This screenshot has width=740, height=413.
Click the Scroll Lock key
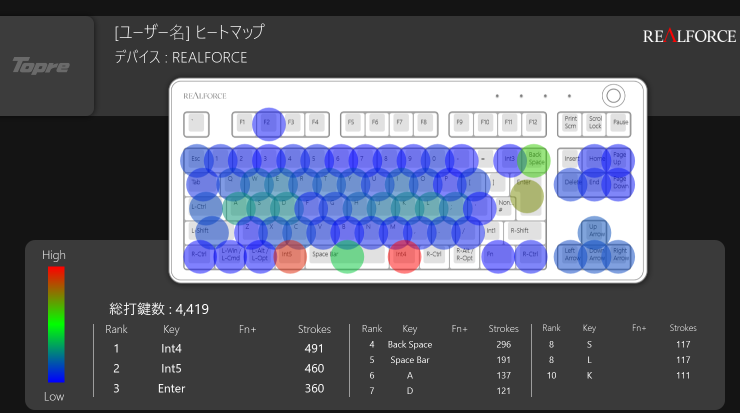pos(595,124)
